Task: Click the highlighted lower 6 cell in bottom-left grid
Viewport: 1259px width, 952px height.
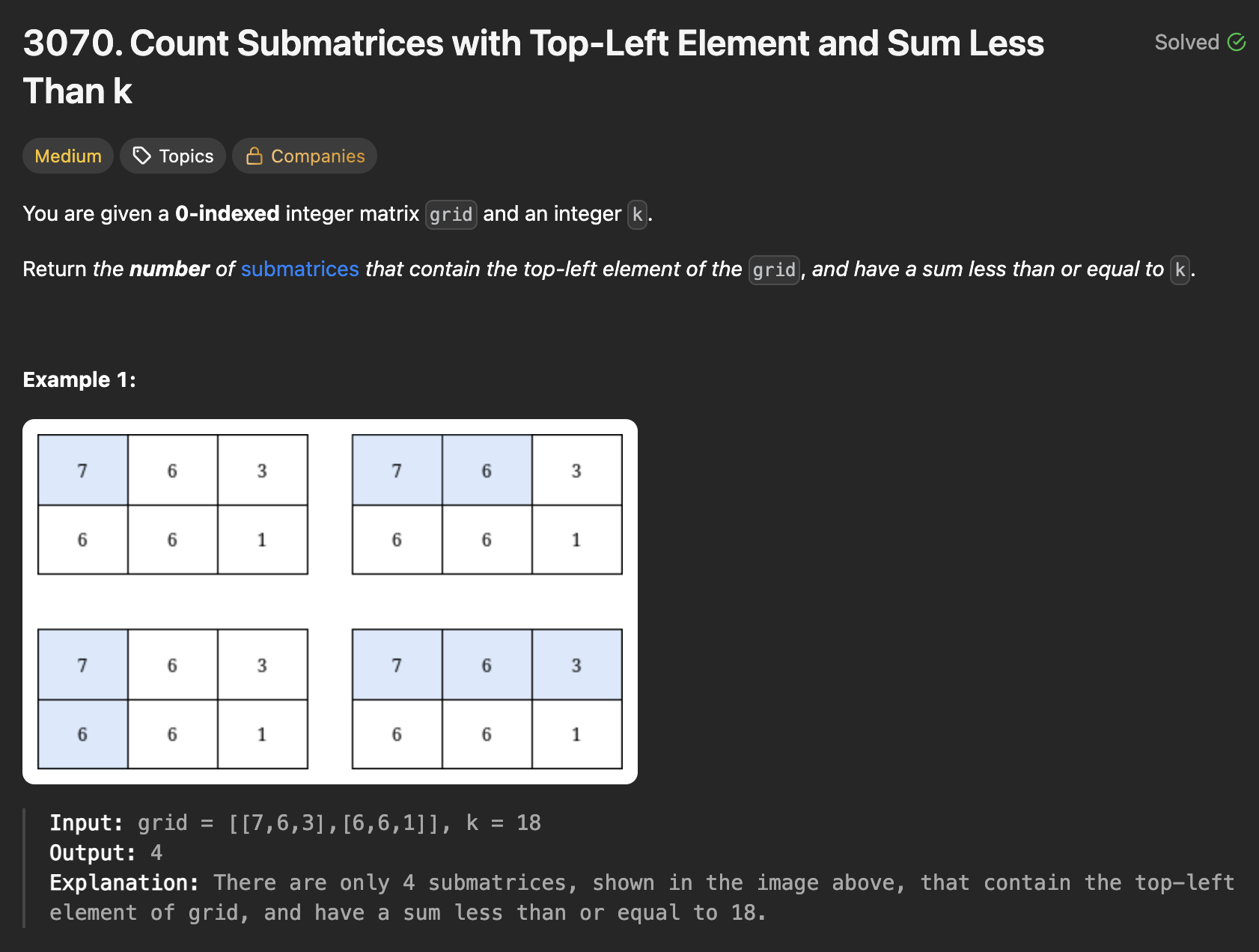Action: click(x=83, y=734)
